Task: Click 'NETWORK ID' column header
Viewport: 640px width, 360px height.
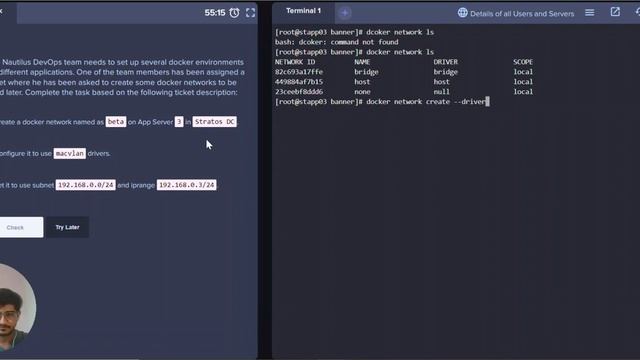Action: (295, 62)
